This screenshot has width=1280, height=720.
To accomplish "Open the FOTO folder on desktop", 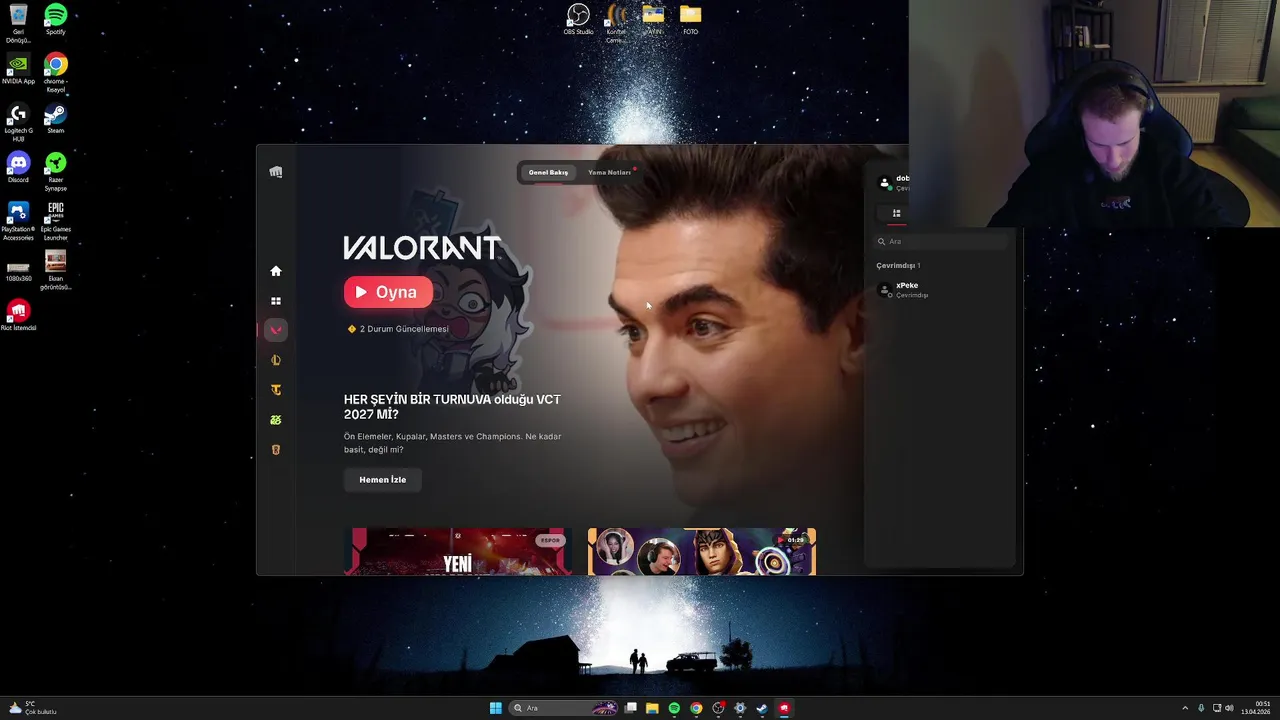I will (690, 20).
